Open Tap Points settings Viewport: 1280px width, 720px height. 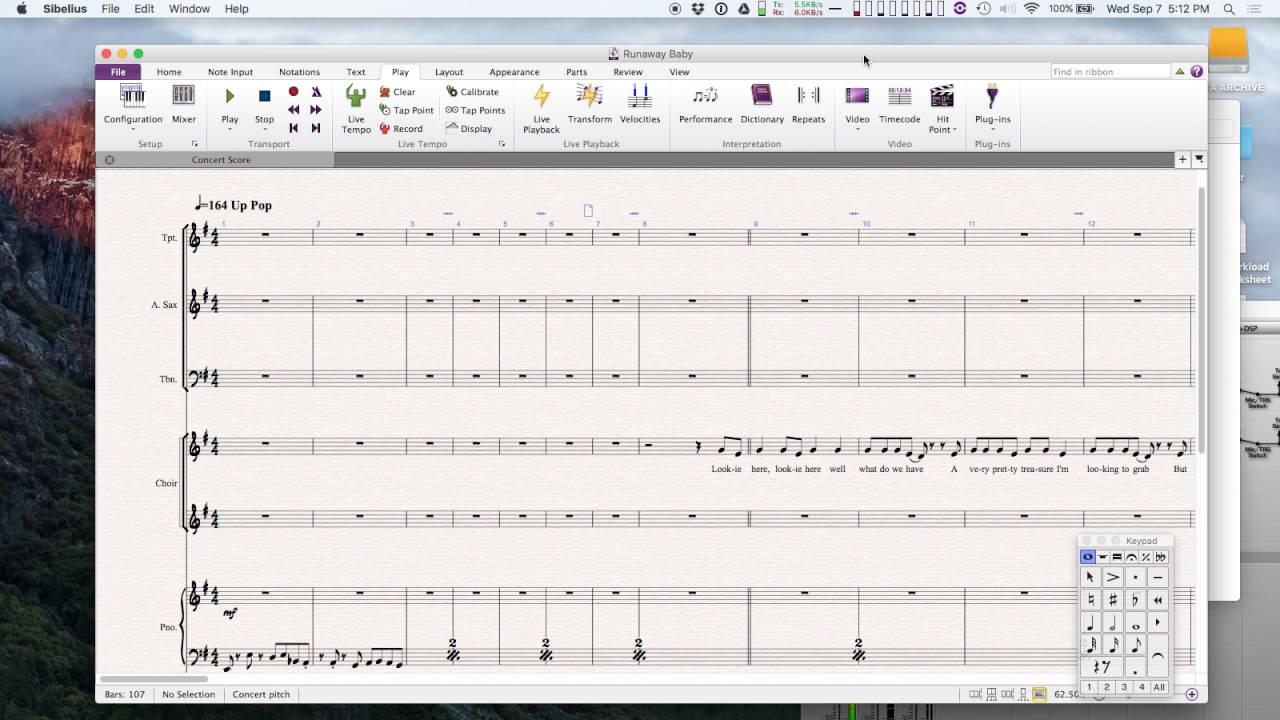(475, 110)
